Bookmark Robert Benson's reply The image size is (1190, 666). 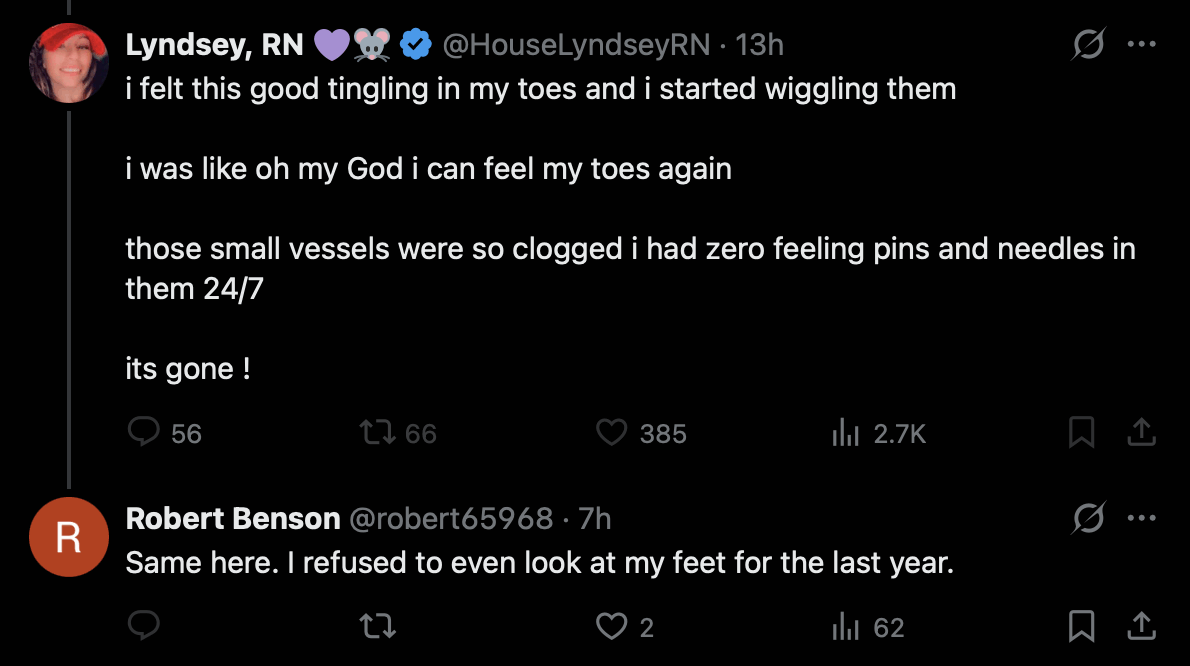point(1081,627)
